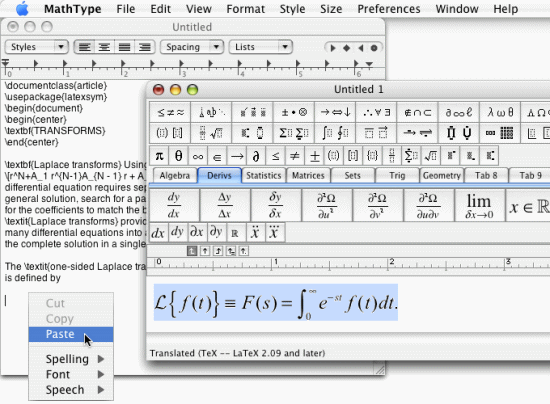Image resolution: width=550 pixels, height=404 pixels.
Task: Click the first tab marker on text ruler
Action: click(35, 64)
